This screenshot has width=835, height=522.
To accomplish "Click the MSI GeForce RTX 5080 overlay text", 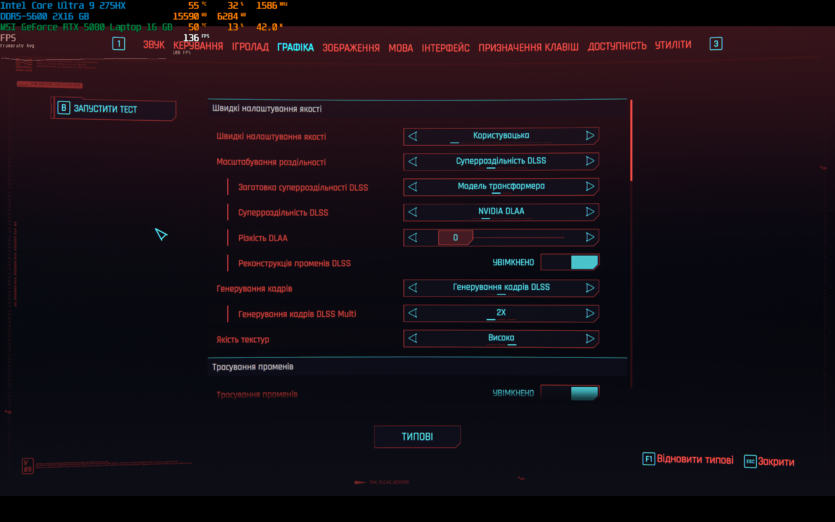I will 86,27.
